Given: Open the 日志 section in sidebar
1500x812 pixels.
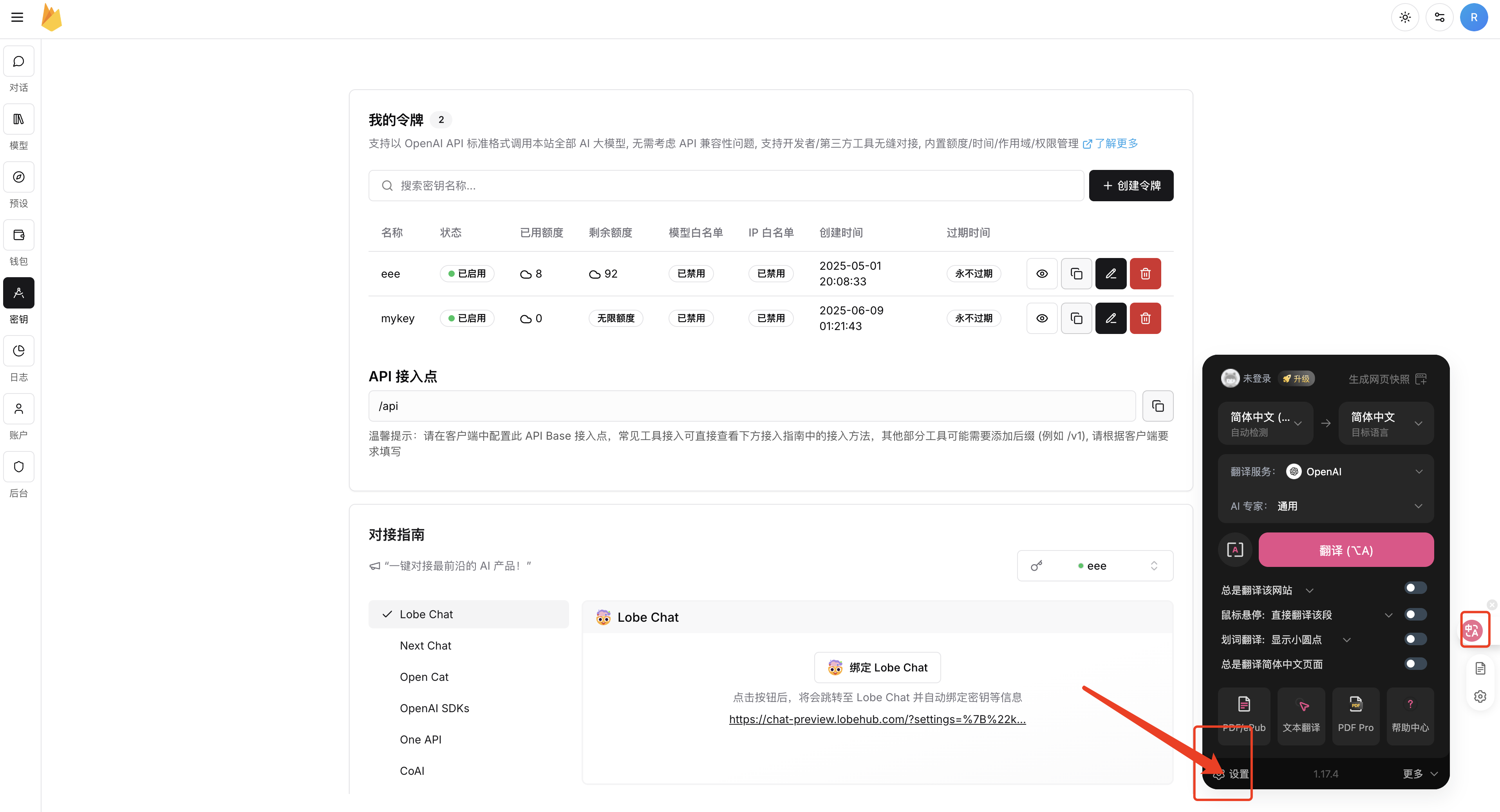Looking at the screenshot, I should tap(18, 358).
